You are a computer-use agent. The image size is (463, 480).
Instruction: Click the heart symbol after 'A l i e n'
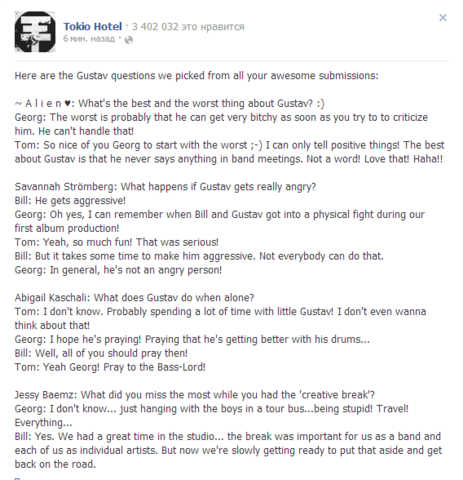67,104
